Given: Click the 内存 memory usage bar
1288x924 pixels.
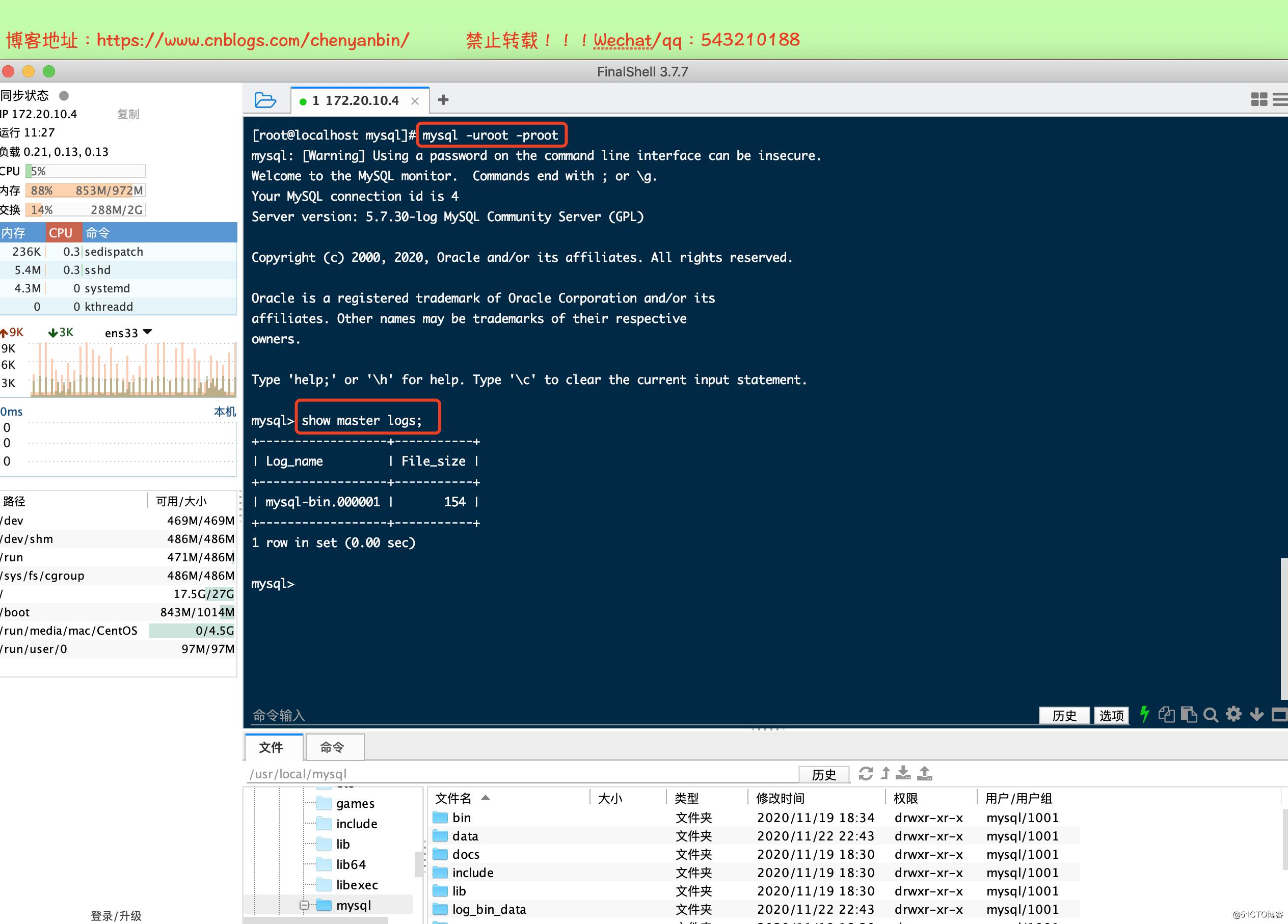Looking at the screenshot, I should (86, 191).
